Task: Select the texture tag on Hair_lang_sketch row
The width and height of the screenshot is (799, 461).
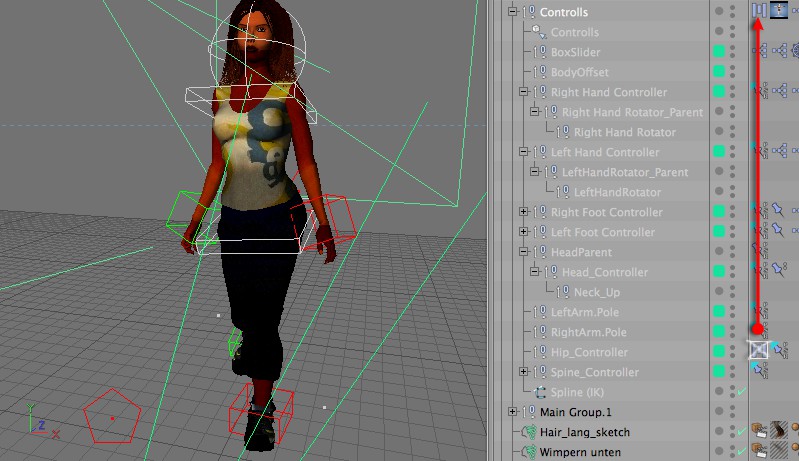Action: point(759,431)
